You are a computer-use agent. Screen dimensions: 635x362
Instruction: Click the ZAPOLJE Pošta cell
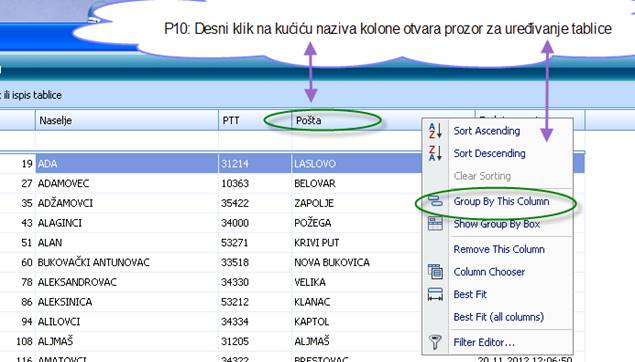356,203
